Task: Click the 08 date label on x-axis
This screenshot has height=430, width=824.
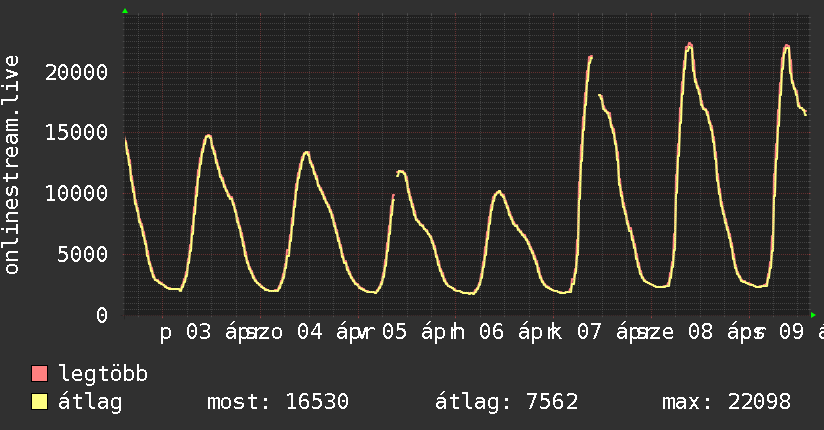Action: point(701,332)
